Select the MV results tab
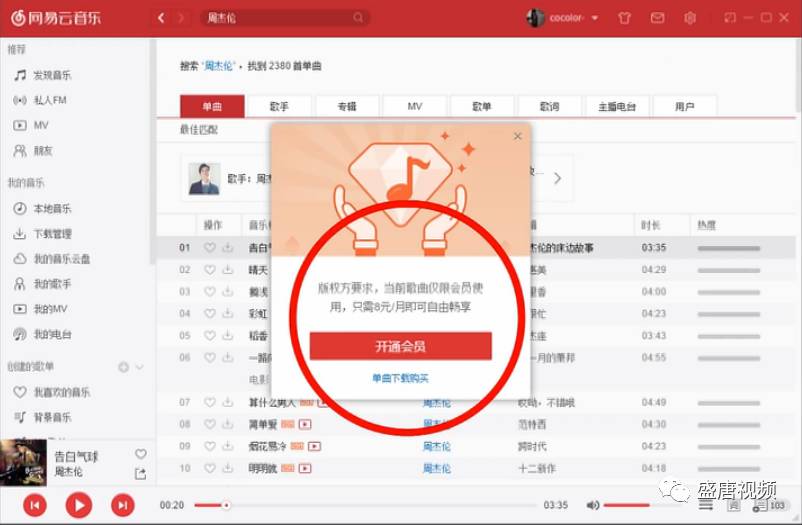802x525 pixels. click(x=415, y=106)
